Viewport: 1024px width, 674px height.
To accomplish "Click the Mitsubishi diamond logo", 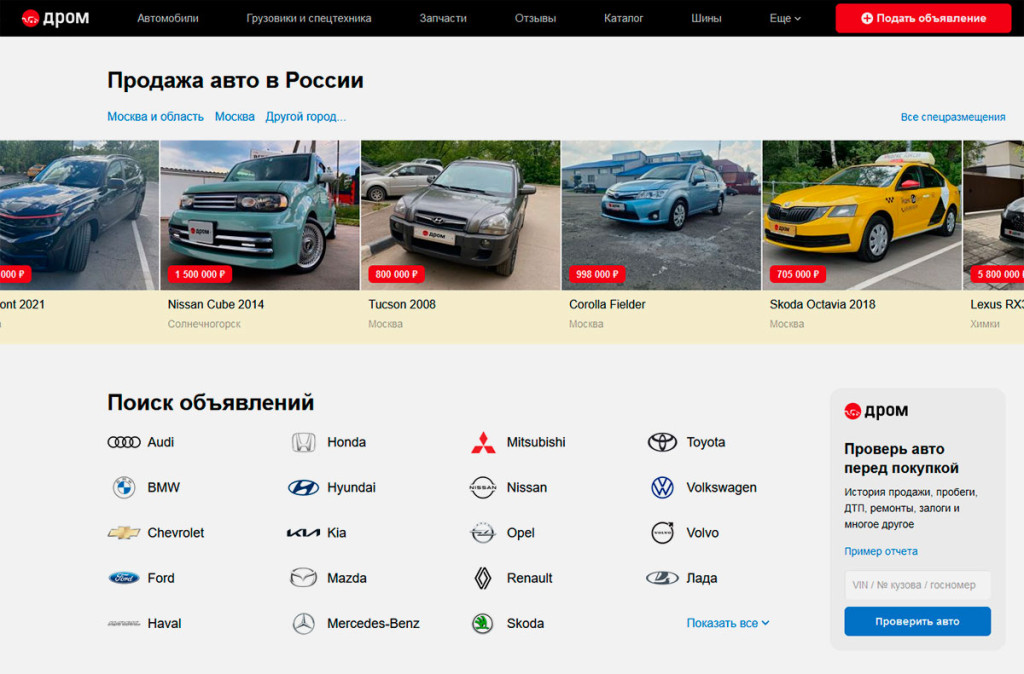I will pos(483,442).
